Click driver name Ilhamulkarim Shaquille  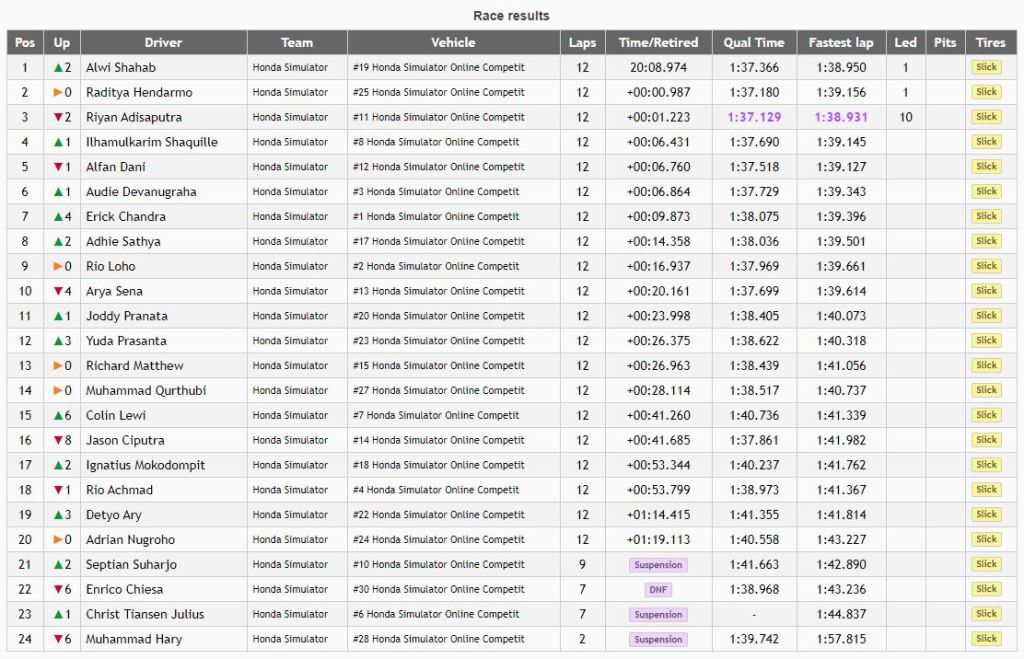tap(151, 142)
